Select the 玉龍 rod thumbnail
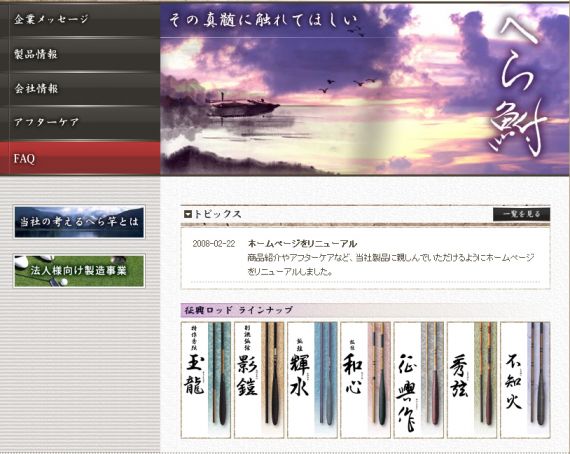 pyautogui.click(x=206, y=380)
